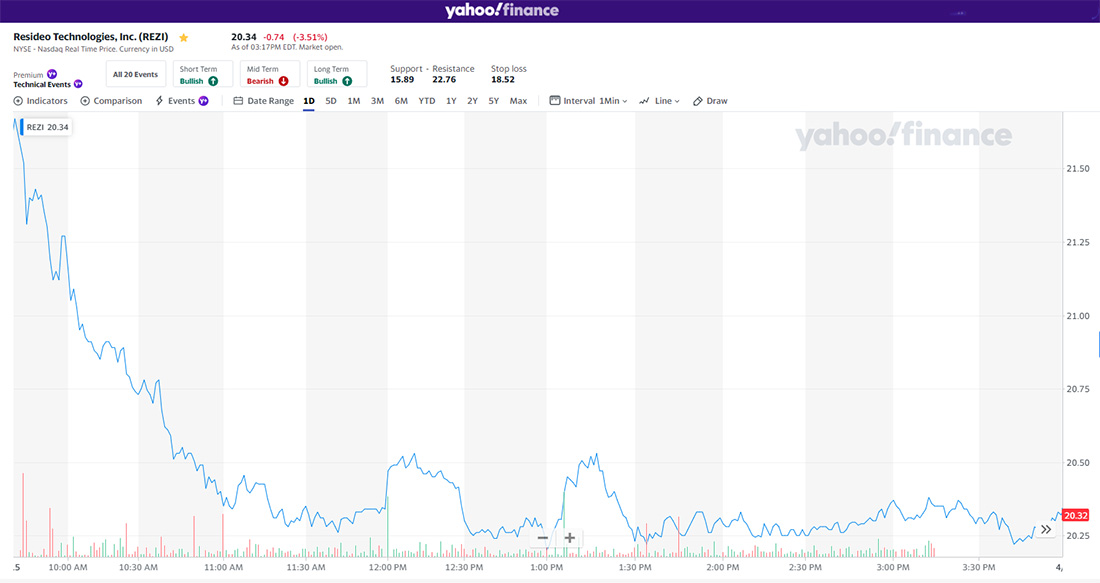Click Long Term Bullish up-arrow icon
The width and height of the screenshot is (1100, 583).
click(x=347, y=81)
